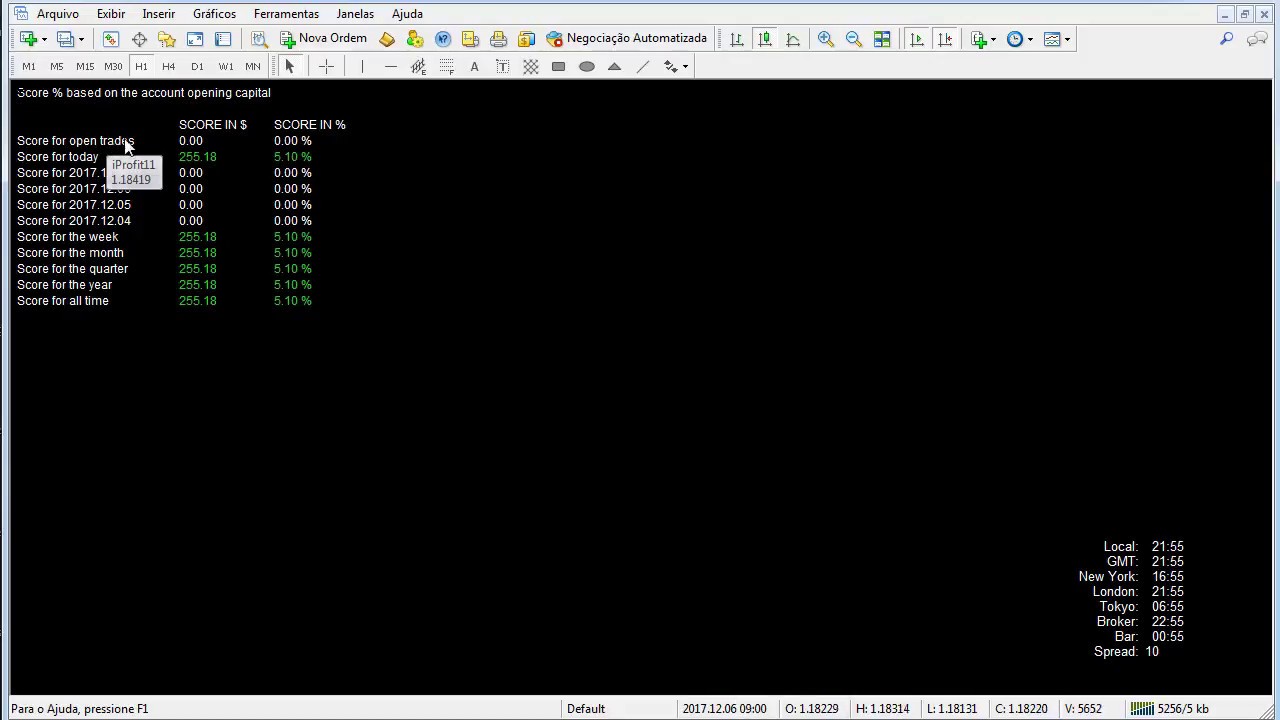Image resolution: width=1280 pixels, height=720 pixels.
Task: Expand the arrows objects dropdown
Action: pos(685,67)
